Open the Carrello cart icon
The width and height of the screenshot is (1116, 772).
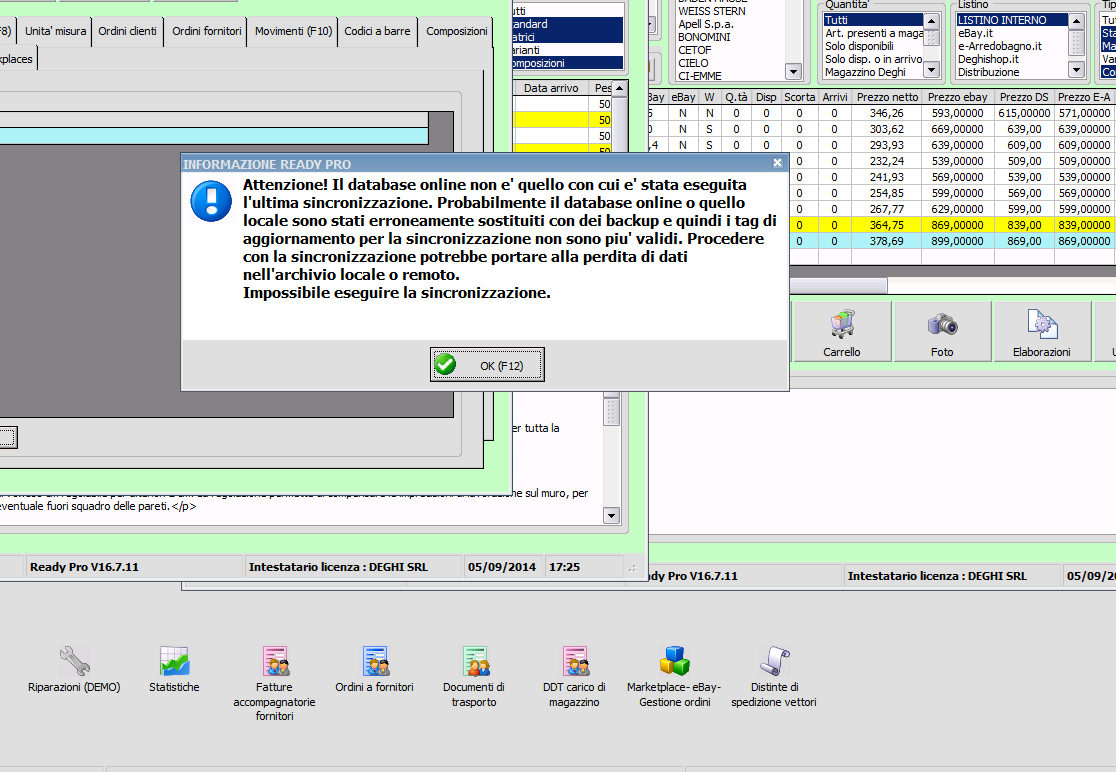pyautogui.click(x=841, y=330)
